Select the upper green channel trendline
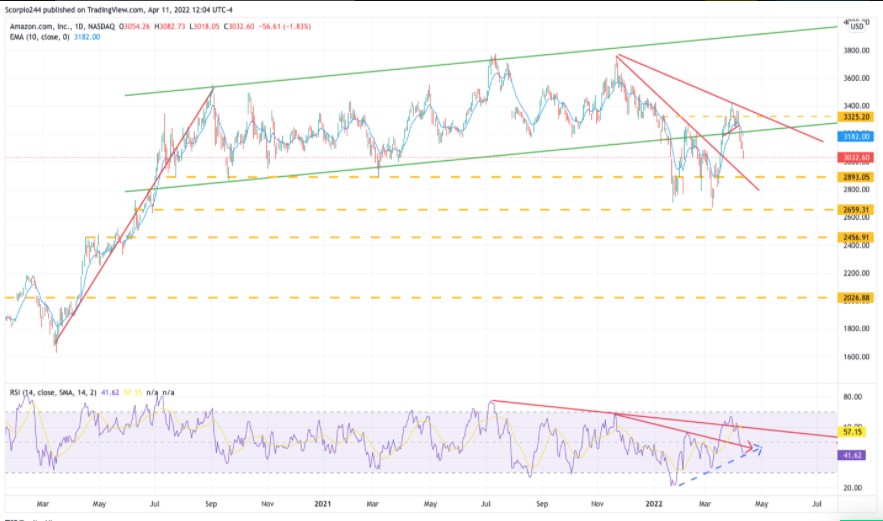Image resolution: width=883 pixels, height=521 pixels. pos(481,61)
